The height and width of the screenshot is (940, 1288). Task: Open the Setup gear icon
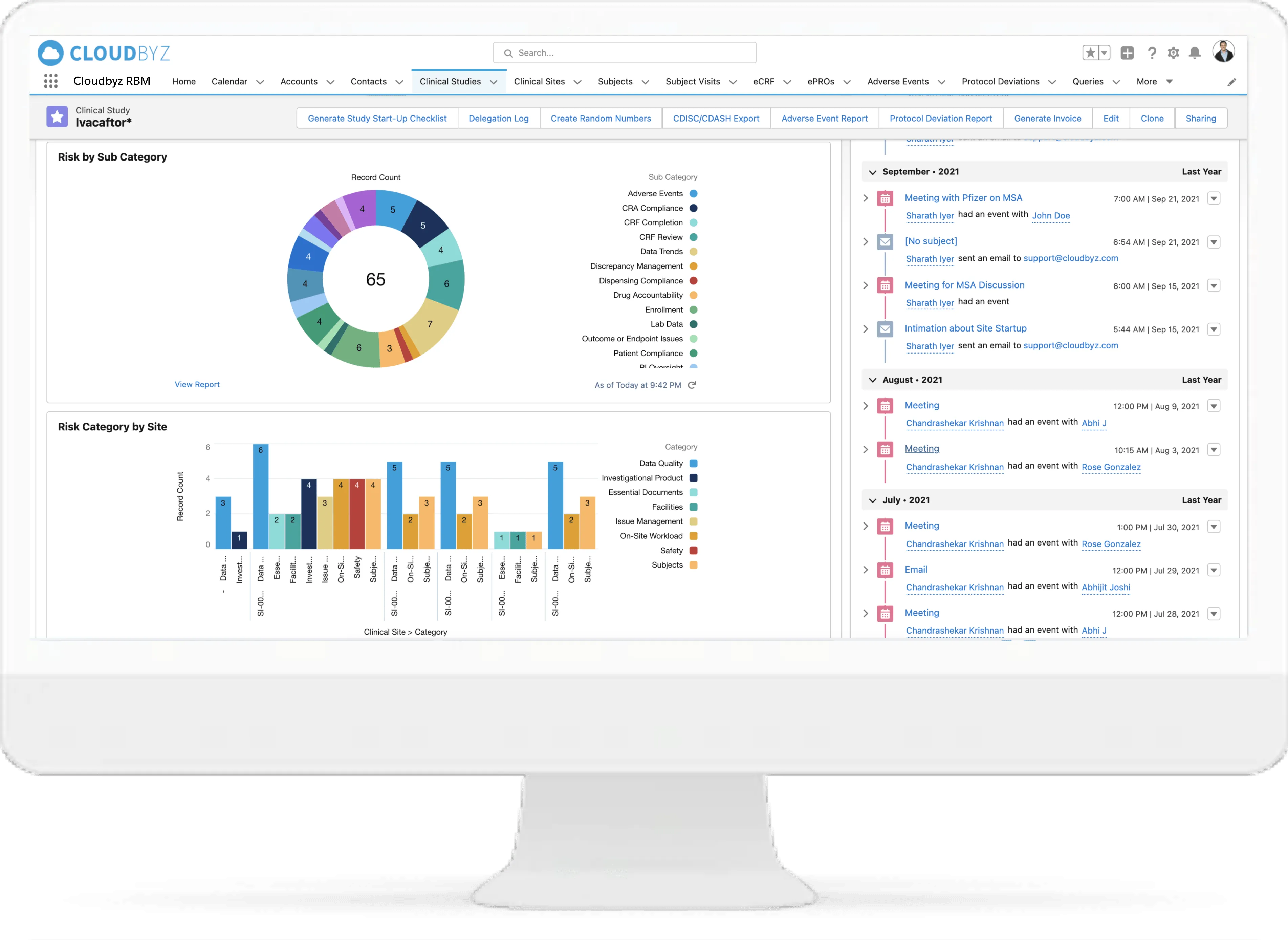click(x=1173, y=53)
